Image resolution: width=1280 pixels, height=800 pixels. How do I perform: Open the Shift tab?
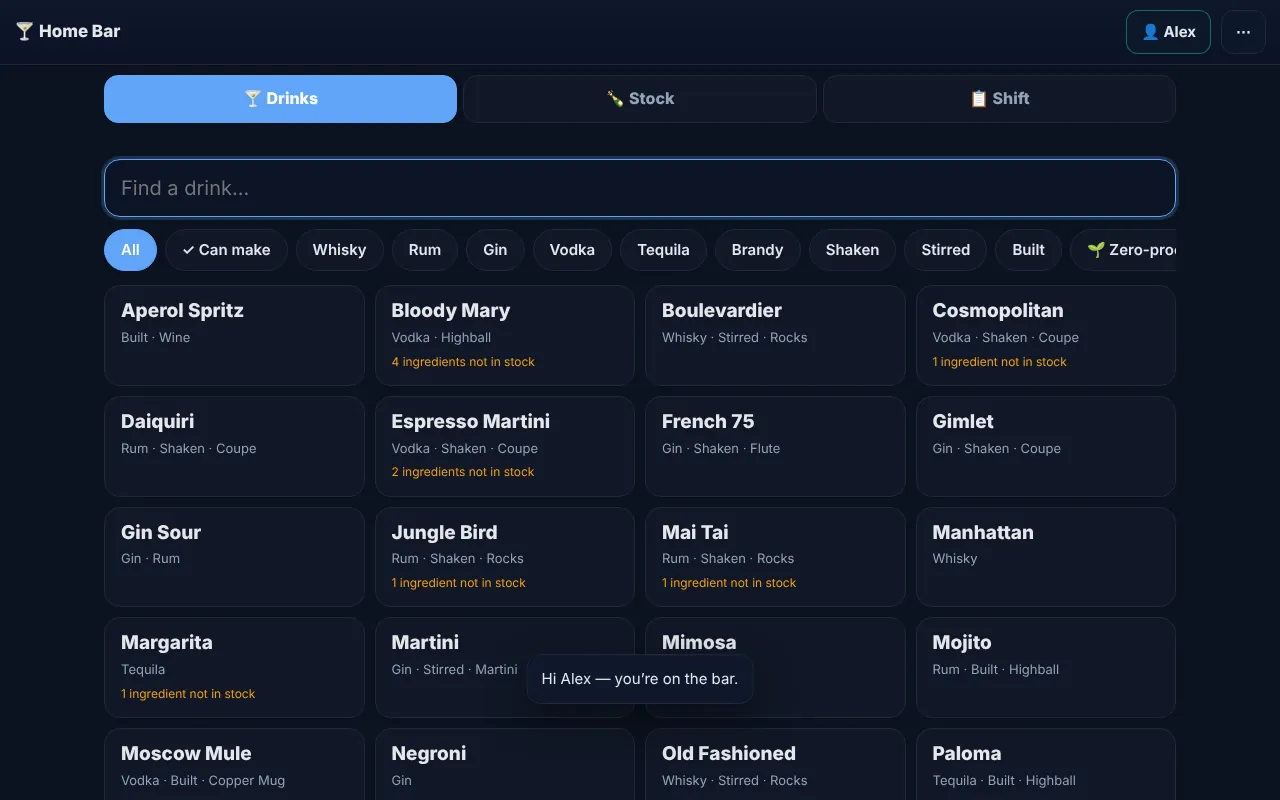pyautogui.click(x=999, y=99)
